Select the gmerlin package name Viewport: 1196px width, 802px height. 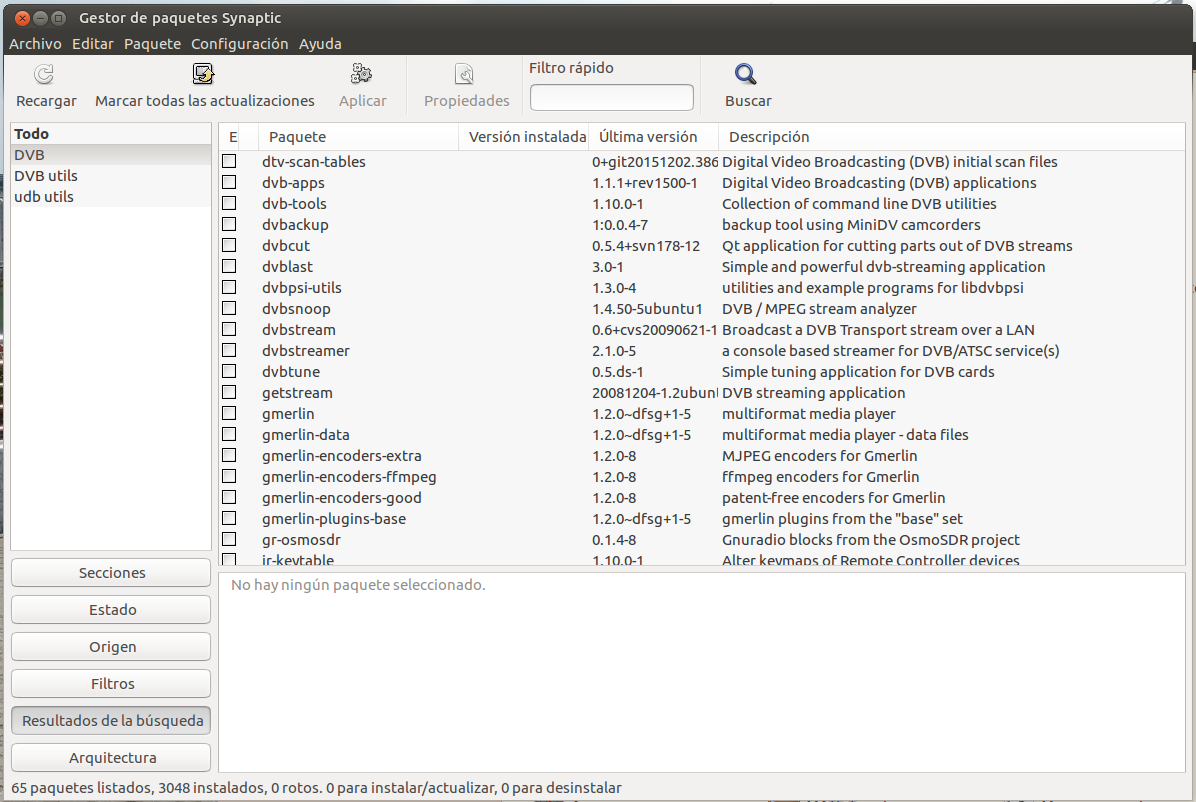tap(288, 414)
